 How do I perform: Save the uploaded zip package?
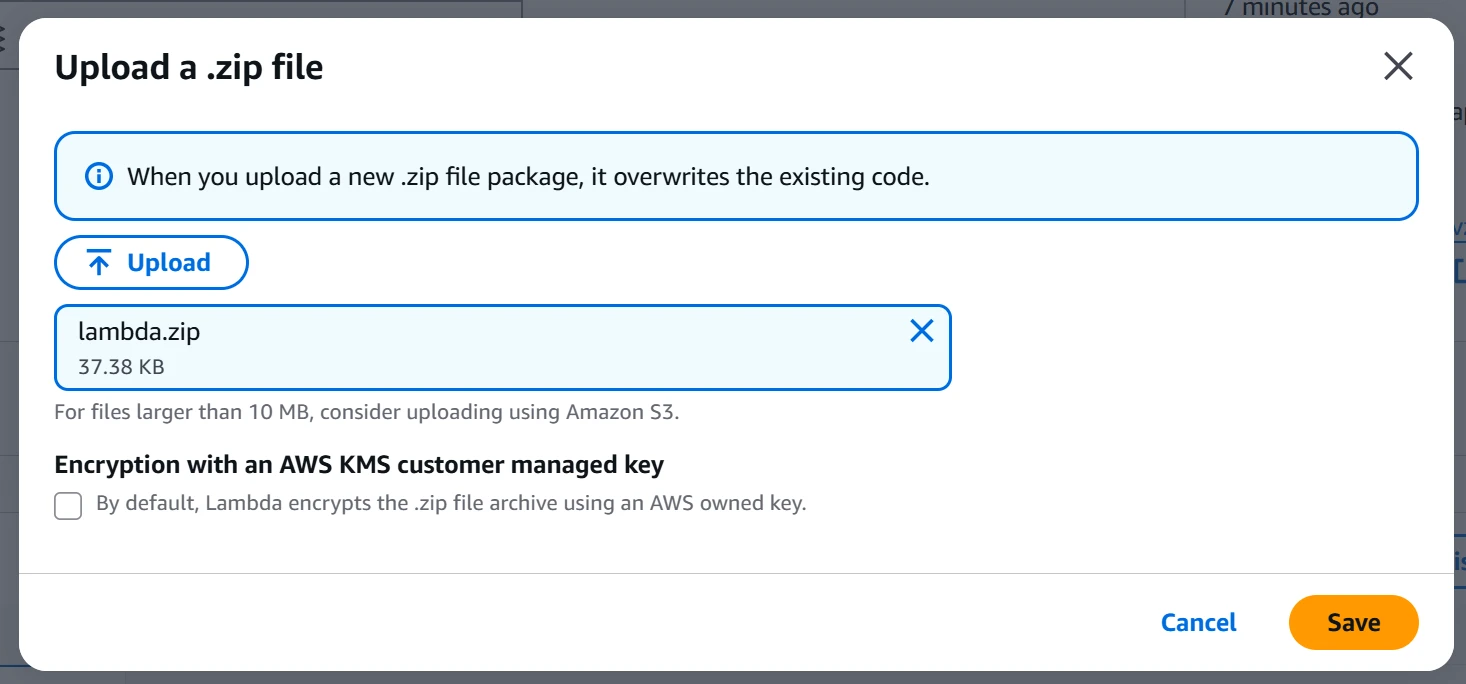(1353, 622)
